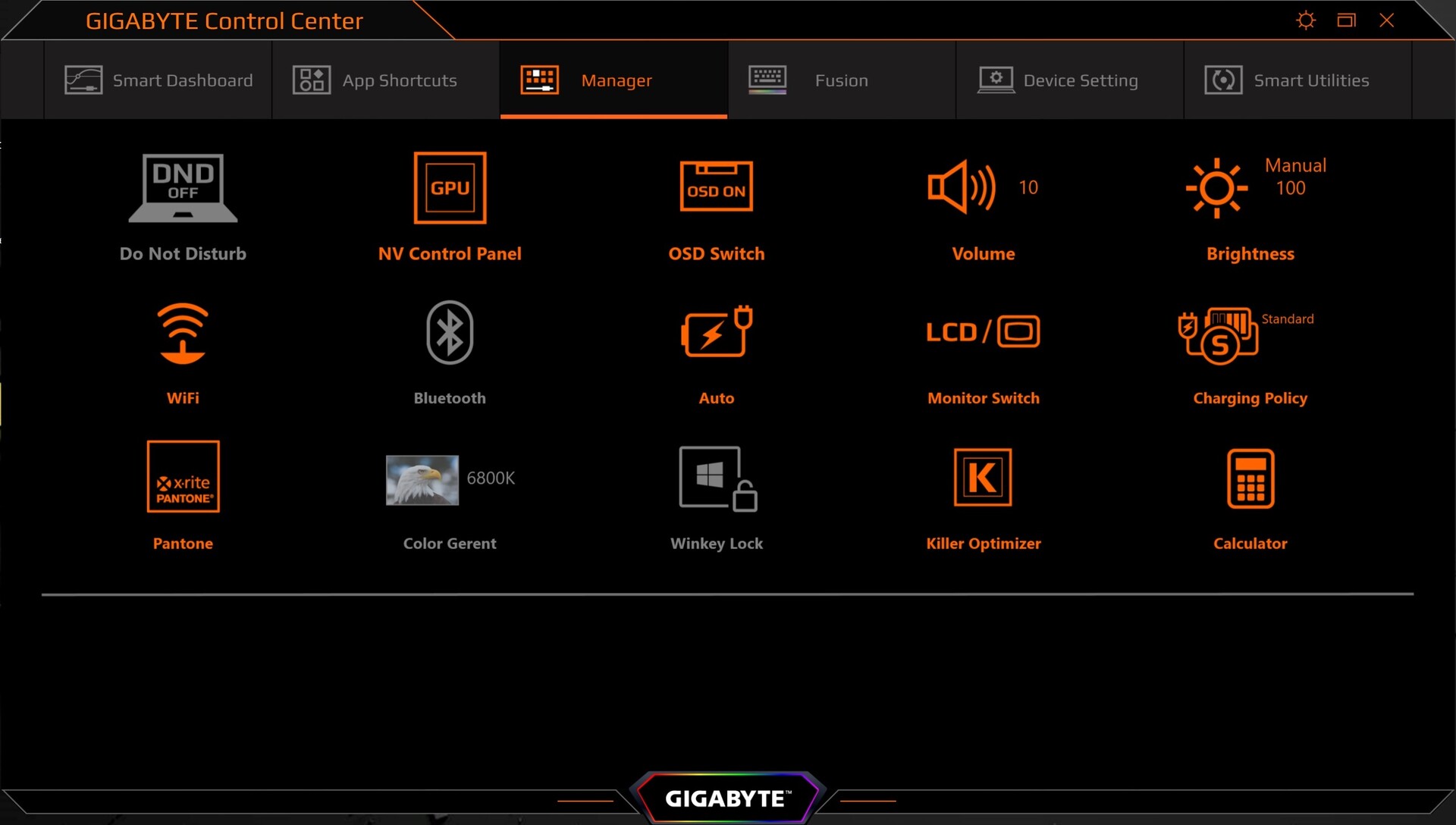
Task: Open Killer Optimizer network tool
Action: 982,478
